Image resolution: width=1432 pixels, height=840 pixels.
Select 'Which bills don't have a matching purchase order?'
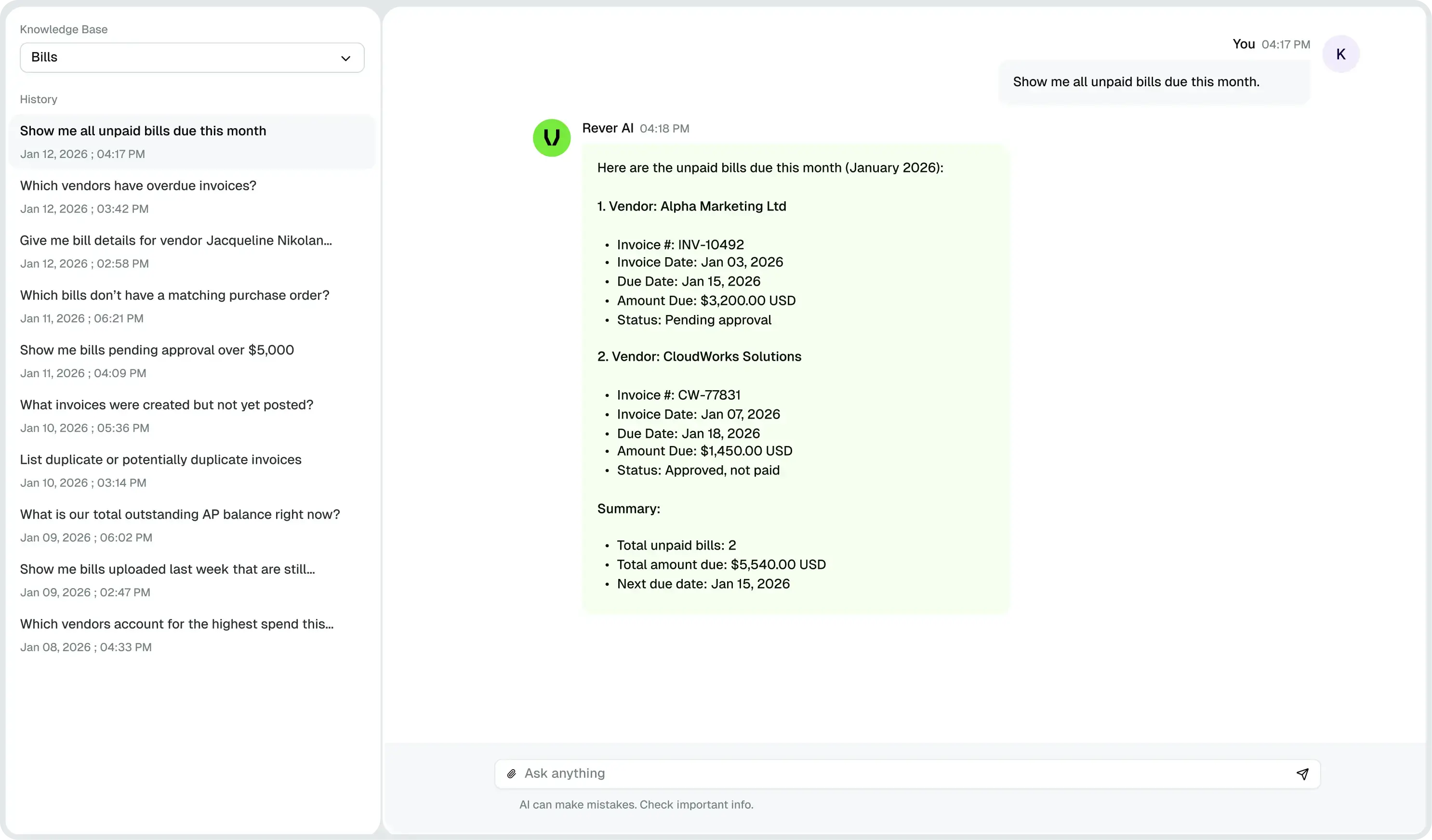pos(174,295)
